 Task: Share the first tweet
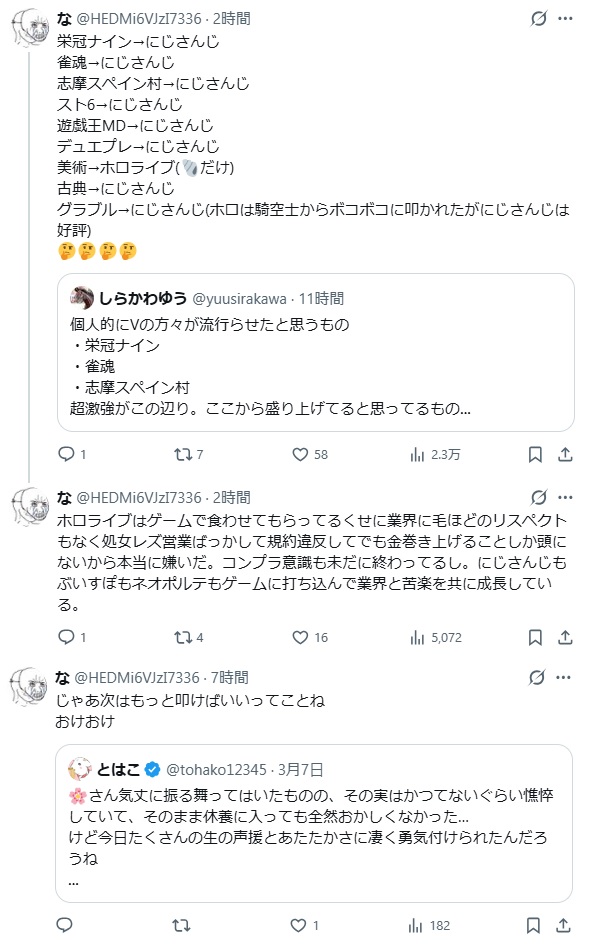coord(565,455)
